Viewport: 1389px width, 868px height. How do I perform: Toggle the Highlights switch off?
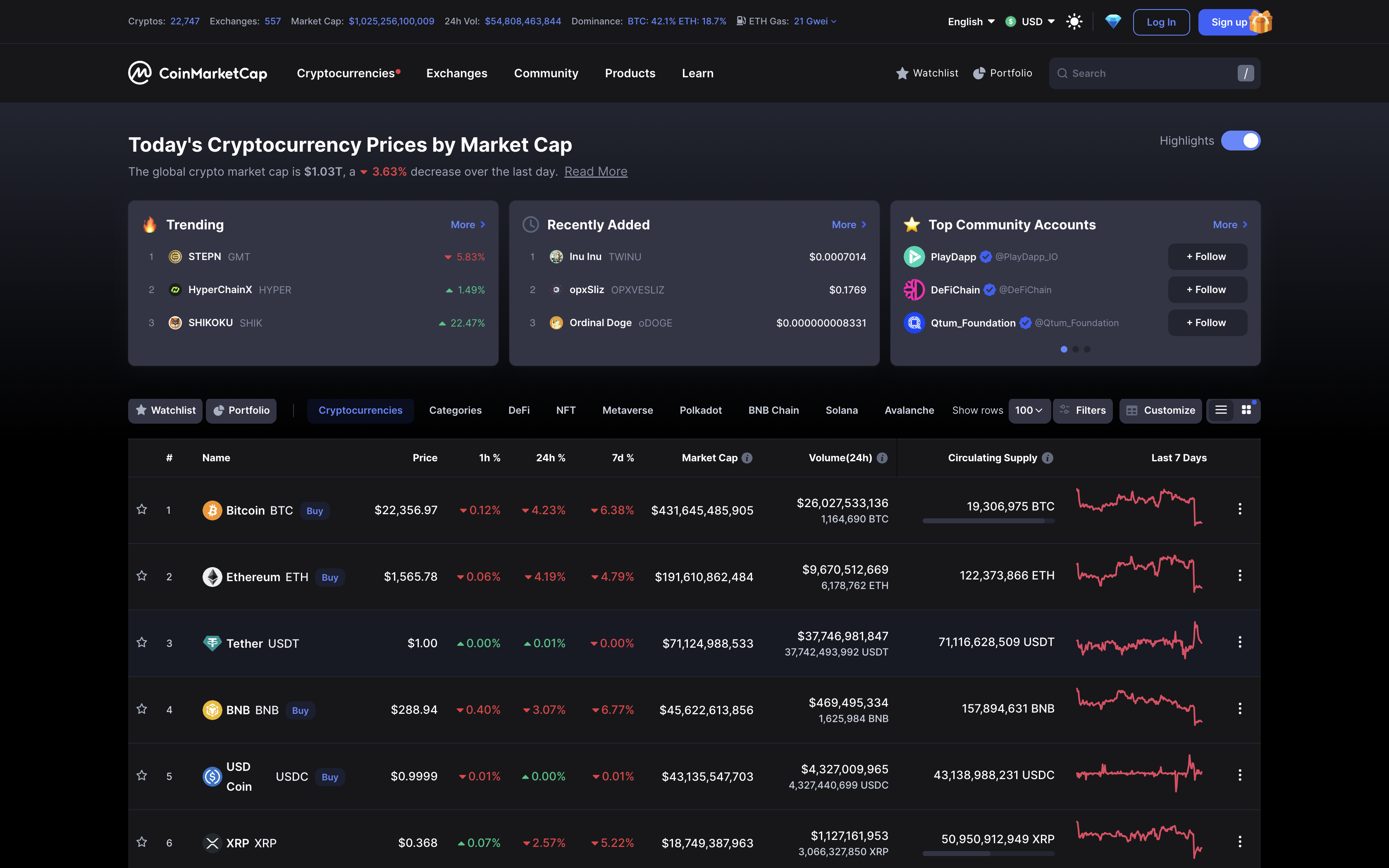click(1240, 141)
